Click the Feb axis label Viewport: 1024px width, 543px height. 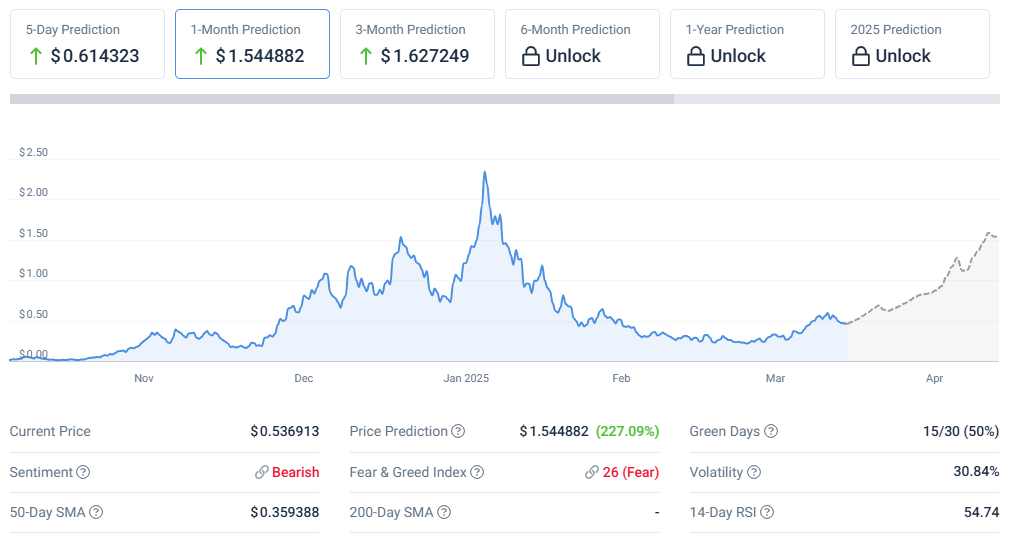pyautogui.click(x=621, y=378)
